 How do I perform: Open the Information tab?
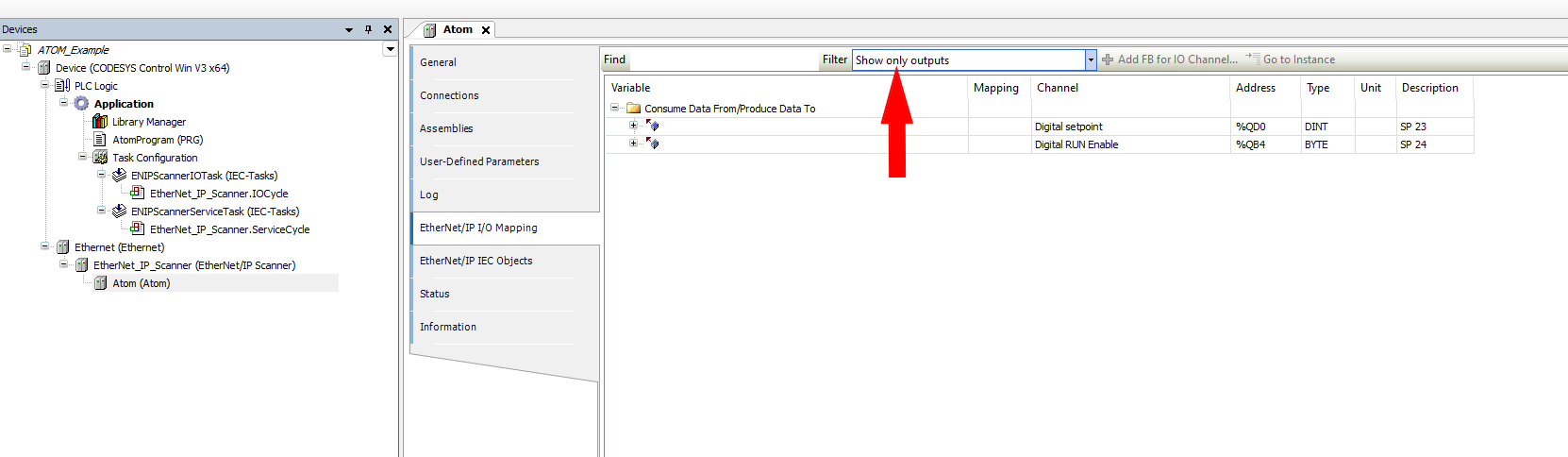505,327
